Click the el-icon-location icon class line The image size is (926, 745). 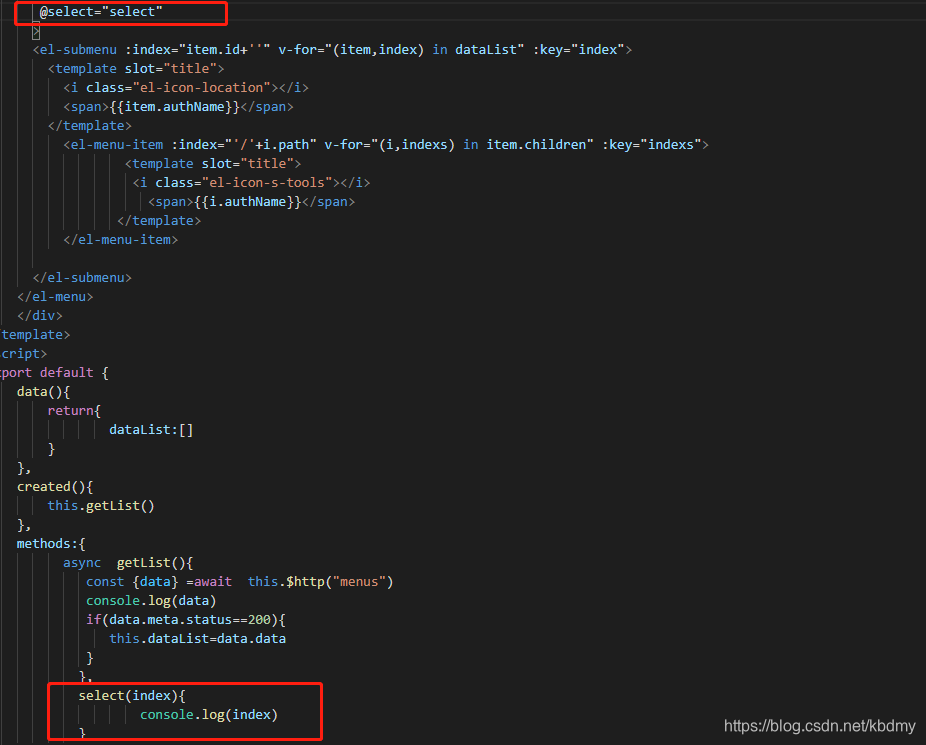(186, 87)
